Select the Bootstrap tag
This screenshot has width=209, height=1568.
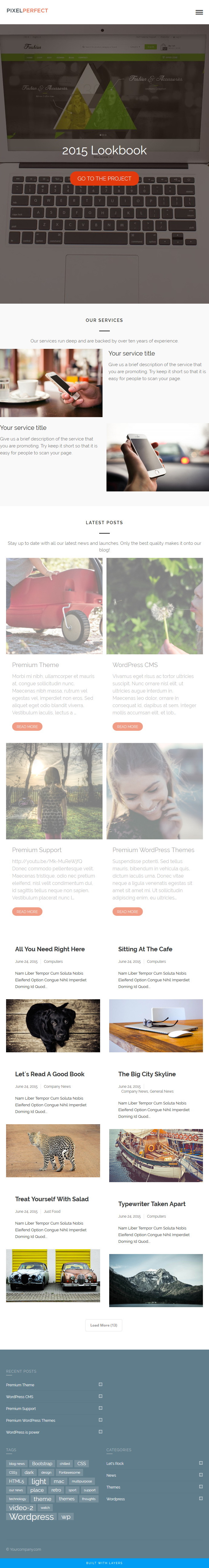point(42,1463)
